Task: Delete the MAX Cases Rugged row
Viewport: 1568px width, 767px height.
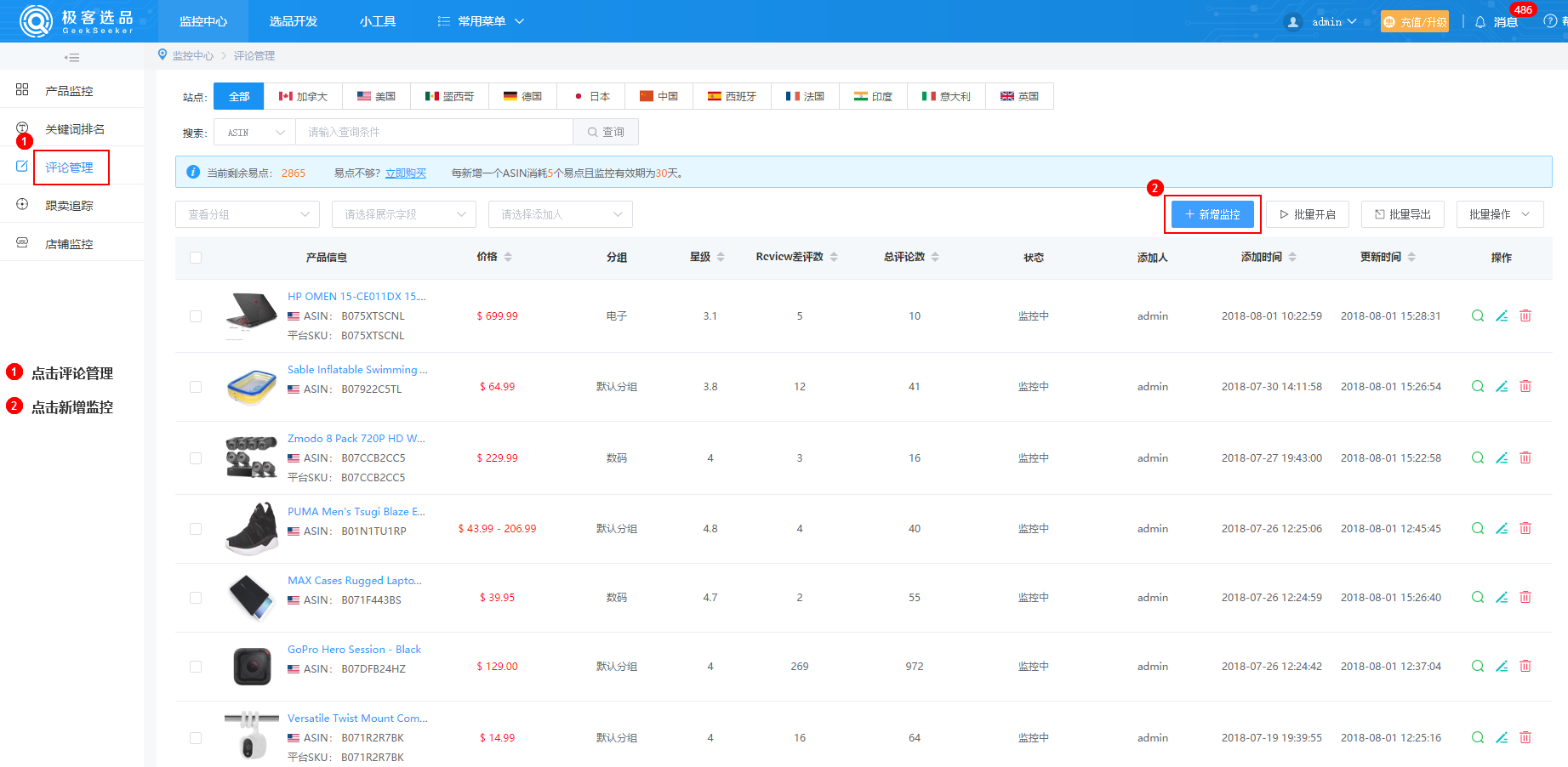Action: point(1525,597)
